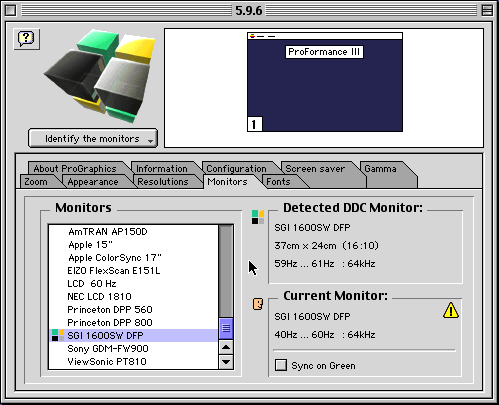499x405 pixels.
Task: Click the 40Hz ... 60Hz : 64kHz text
Action: 325,334
